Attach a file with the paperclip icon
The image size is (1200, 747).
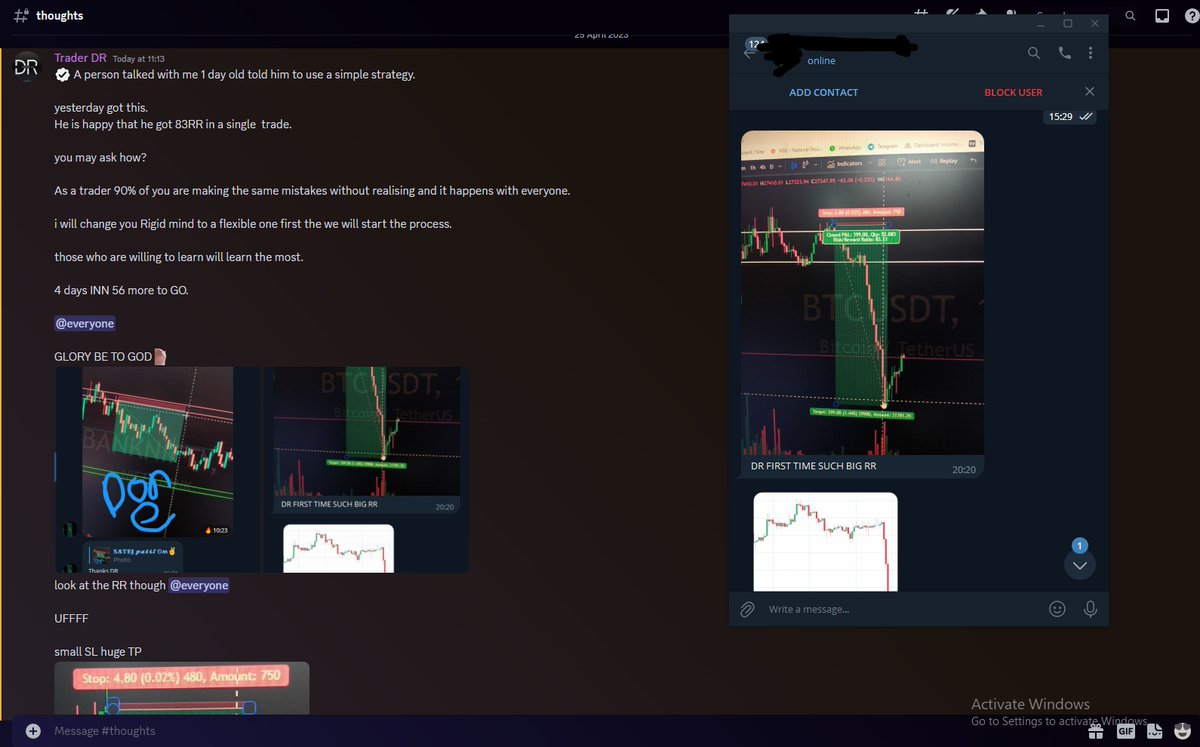point(747,609)
